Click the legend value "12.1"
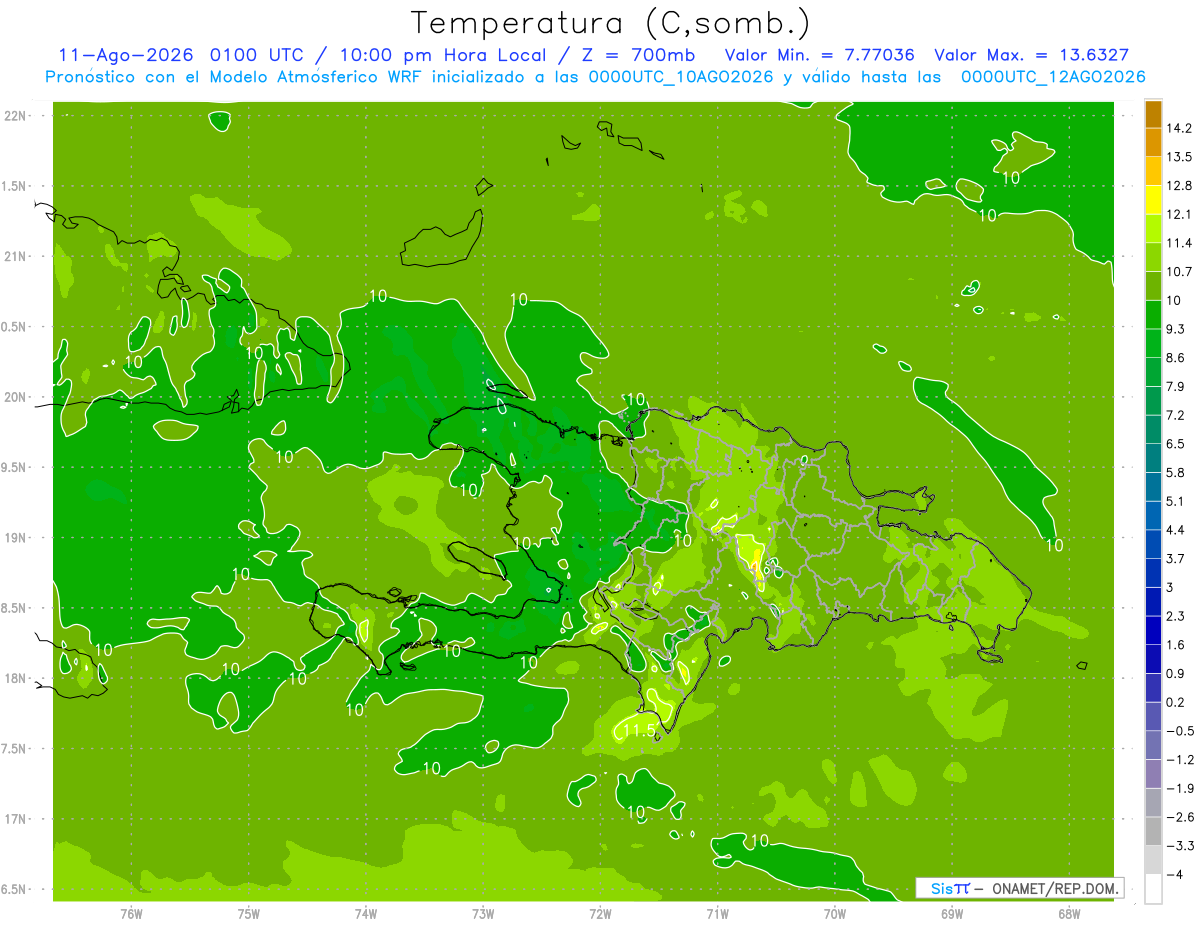 pos(1180,214)
